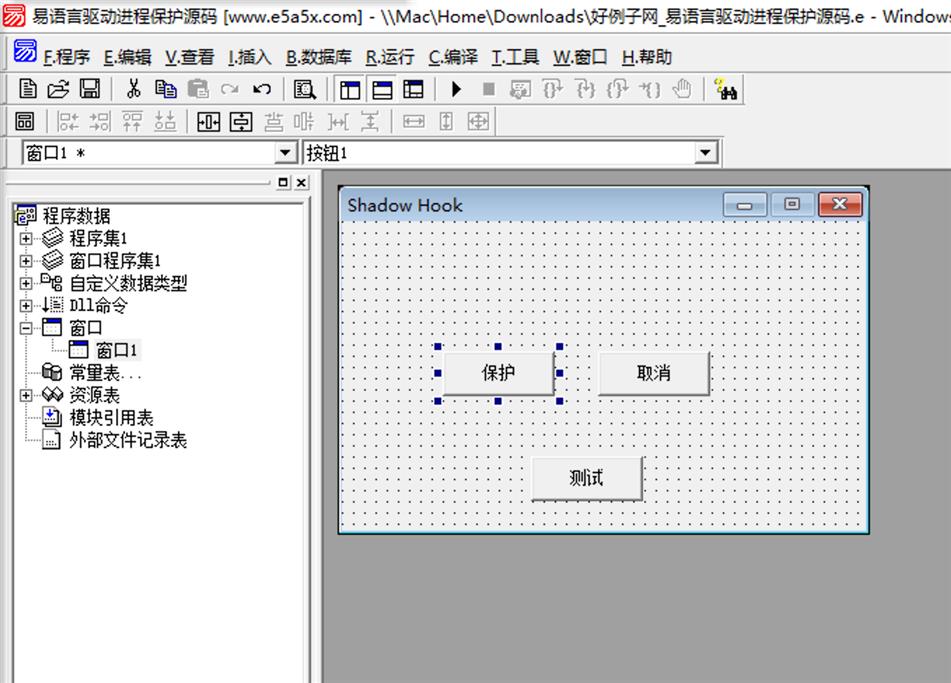Float the left panel with its square button

point(283,182)
